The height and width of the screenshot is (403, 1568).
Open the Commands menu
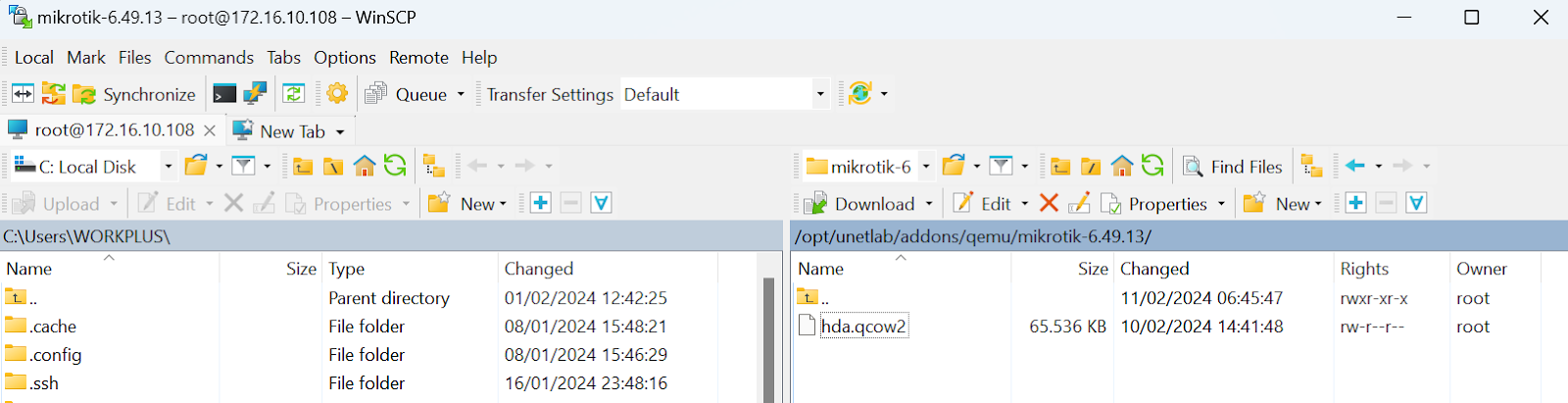pos(209,57)
